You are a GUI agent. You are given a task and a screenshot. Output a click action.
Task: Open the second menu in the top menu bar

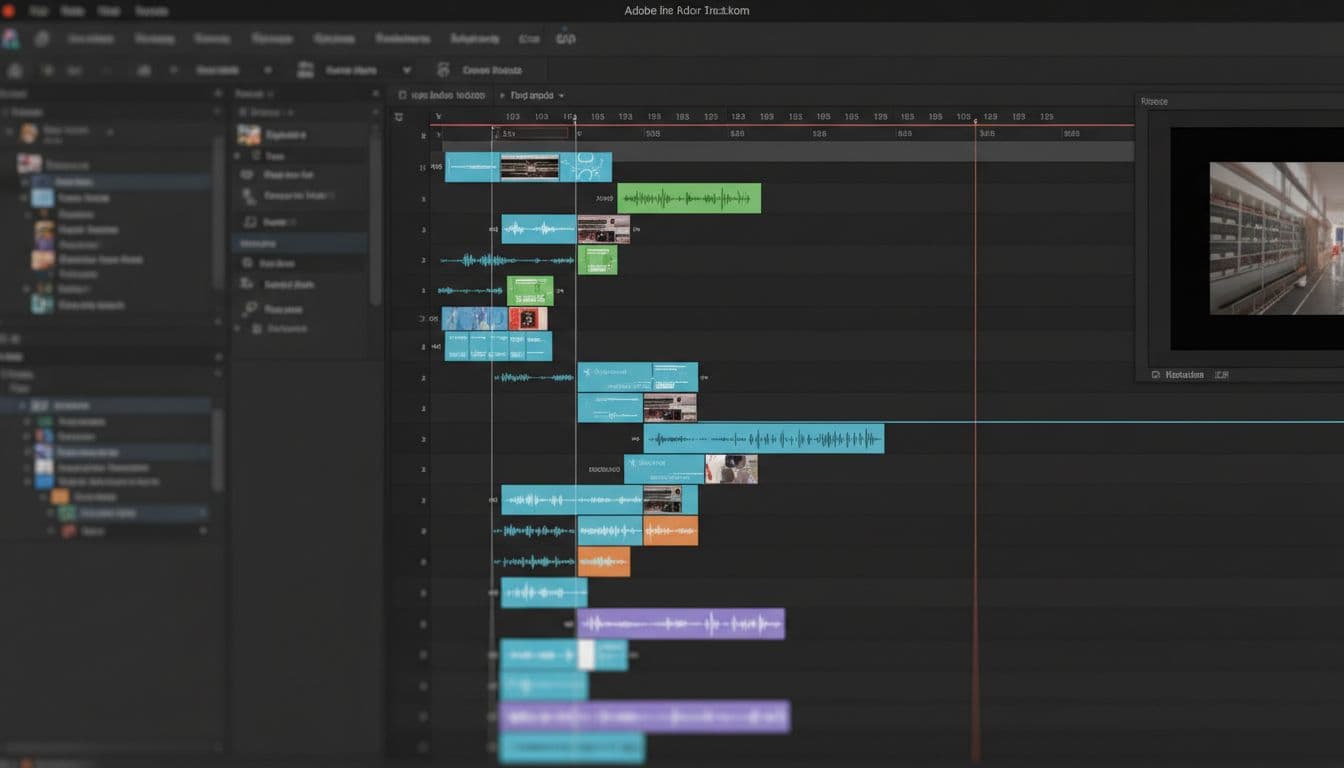(72, 11)
